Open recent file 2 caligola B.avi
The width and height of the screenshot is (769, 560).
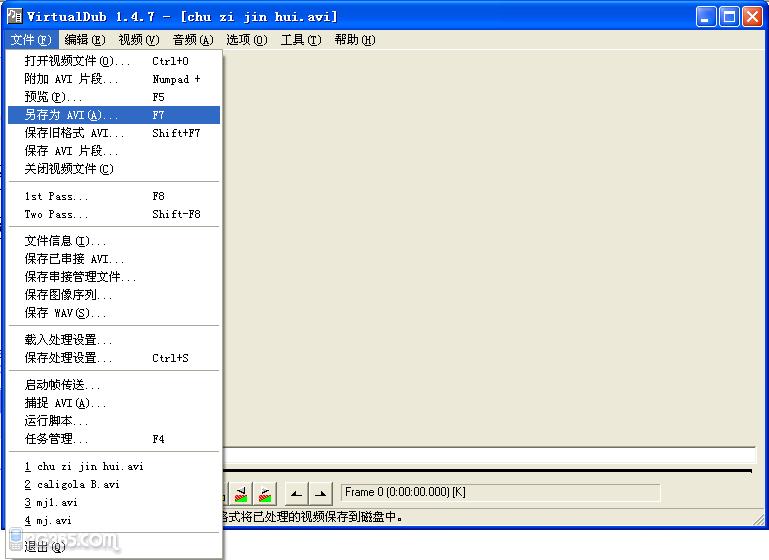(114, 484)
